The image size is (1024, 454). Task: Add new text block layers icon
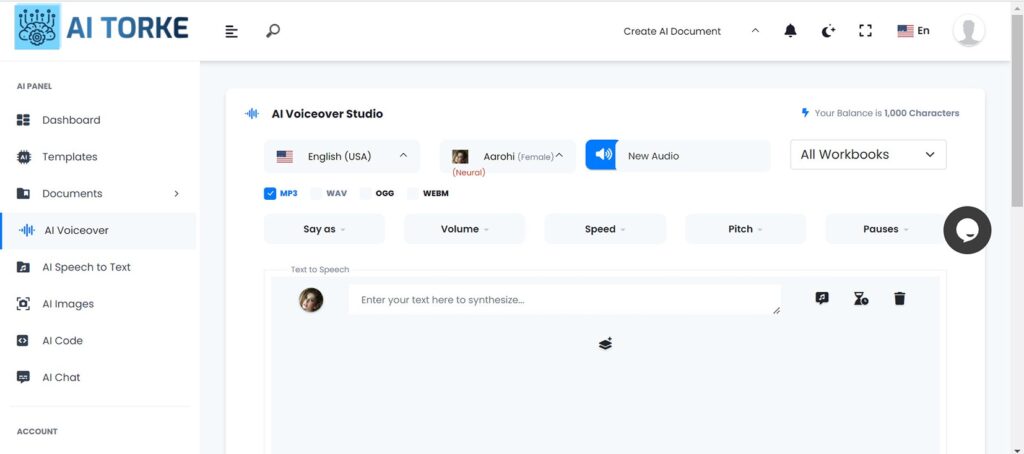point(605,344)
